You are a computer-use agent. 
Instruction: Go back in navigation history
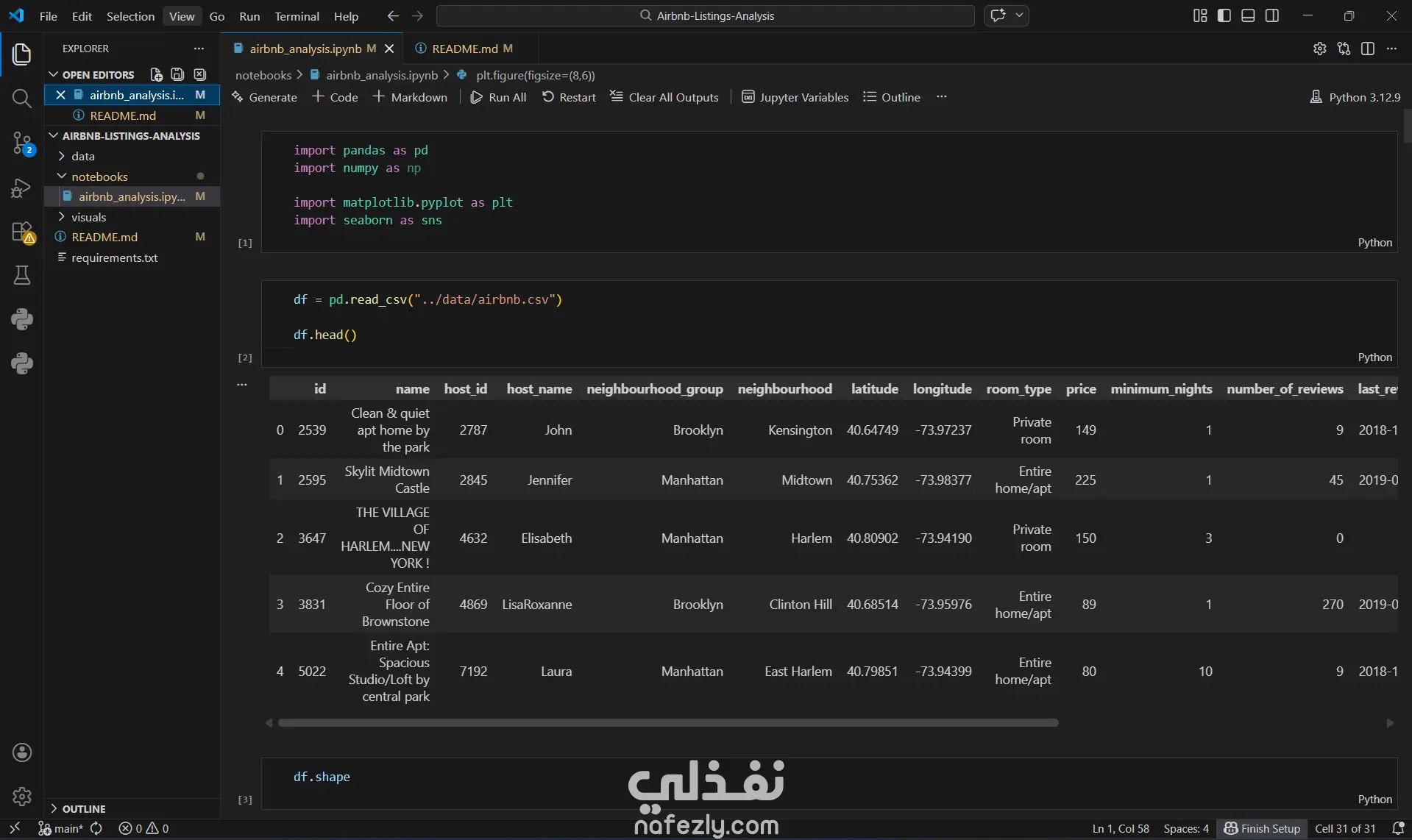[393, 15]
